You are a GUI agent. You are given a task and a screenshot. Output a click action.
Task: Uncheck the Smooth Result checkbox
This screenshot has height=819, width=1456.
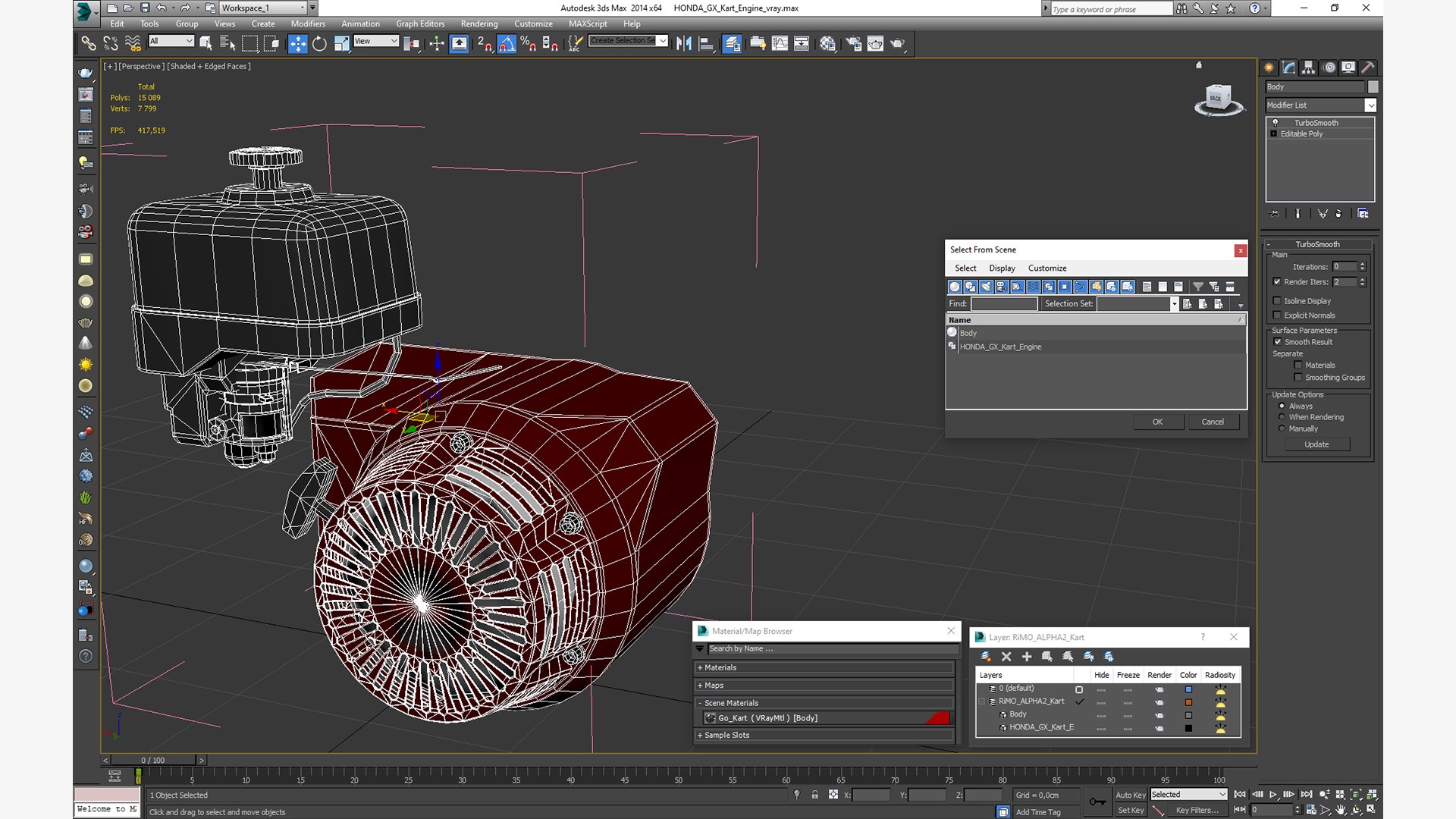click(1278, 342)
